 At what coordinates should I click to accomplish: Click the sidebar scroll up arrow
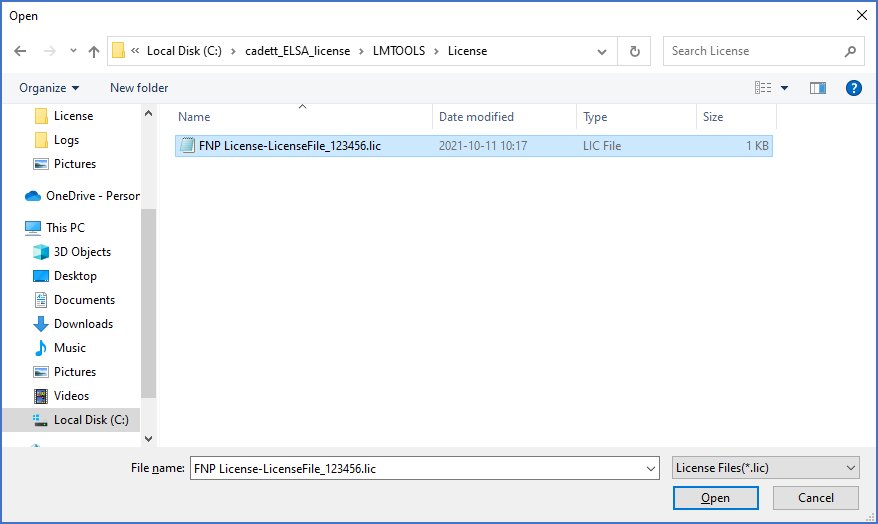148,113
